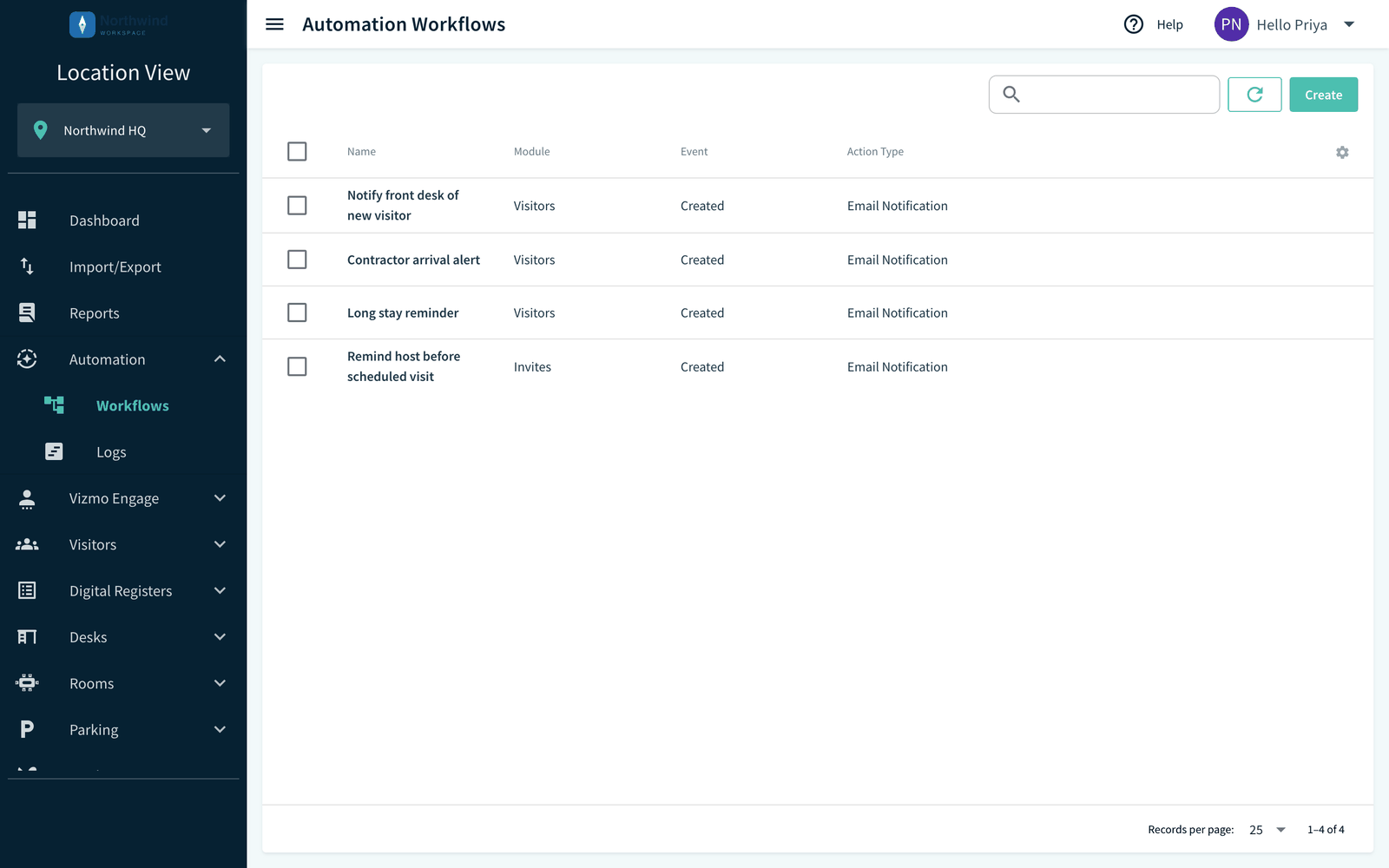Open Logs menu item

pos(123,451)
